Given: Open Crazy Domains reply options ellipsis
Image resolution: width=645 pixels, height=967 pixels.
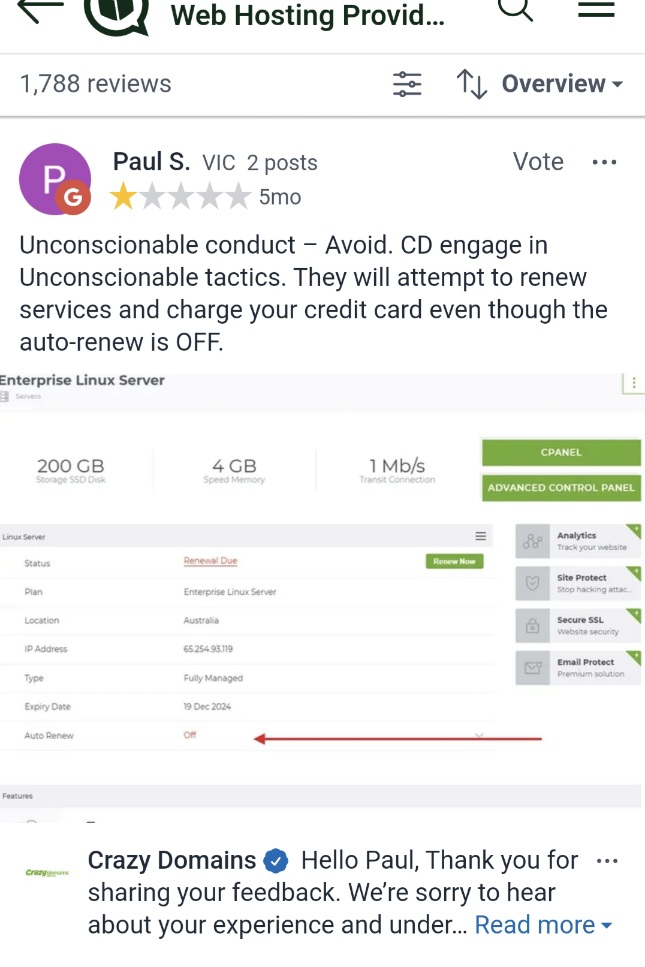Looking at the screenshot, I should point(607,861).
